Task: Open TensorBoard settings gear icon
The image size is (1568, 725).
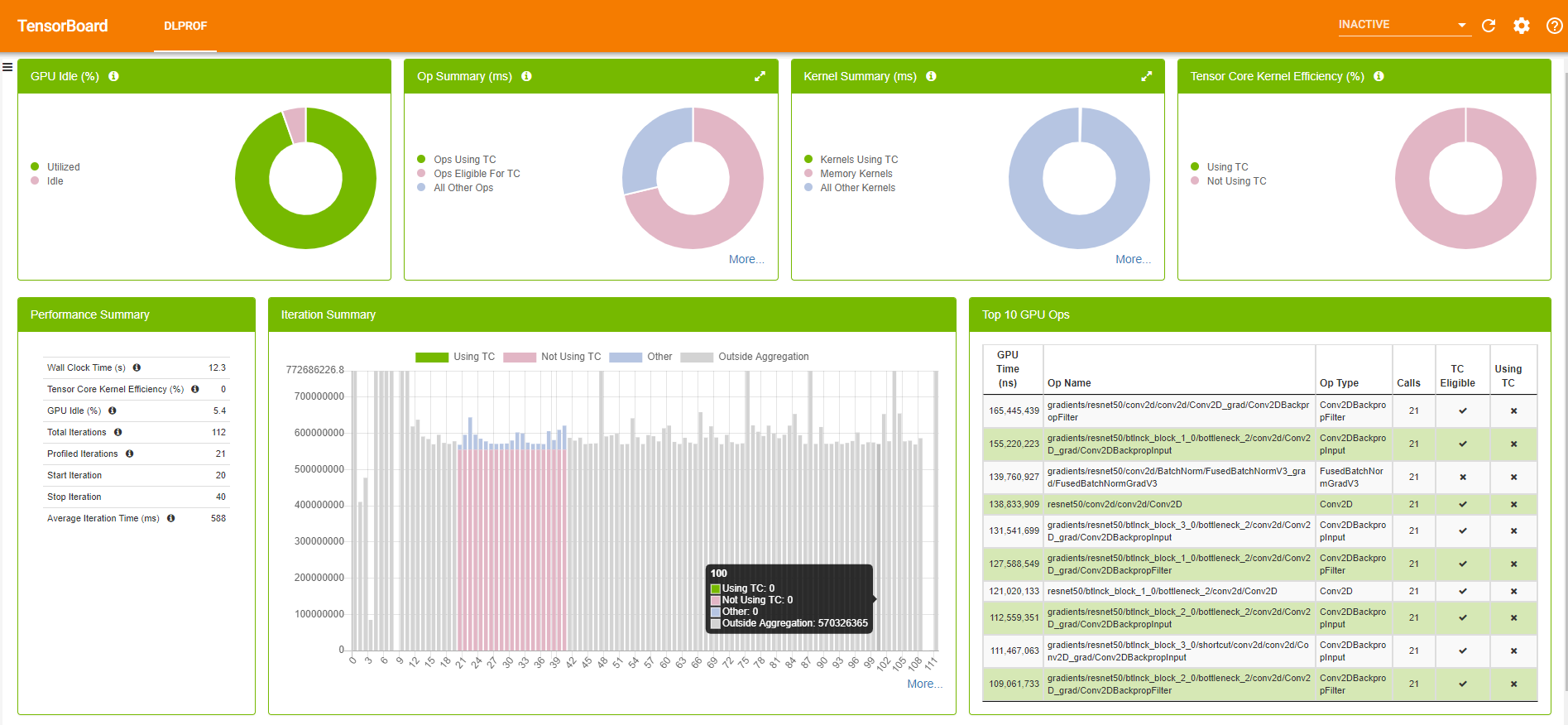Action: coord(1522,26)
